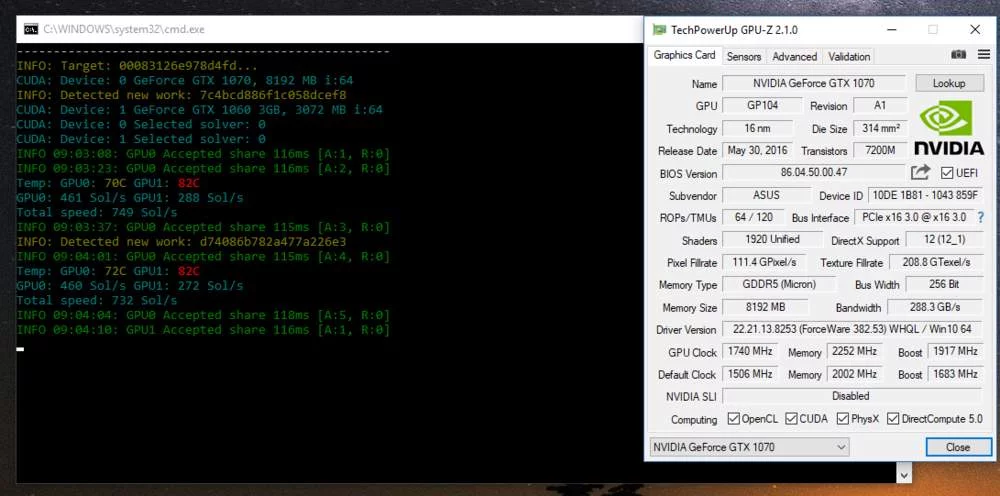Click the Default Clock field 1506 MHz
Image resolution: width=1000 pixels, height=496 pixels.
pyautogui.click(x=750, y=374)
